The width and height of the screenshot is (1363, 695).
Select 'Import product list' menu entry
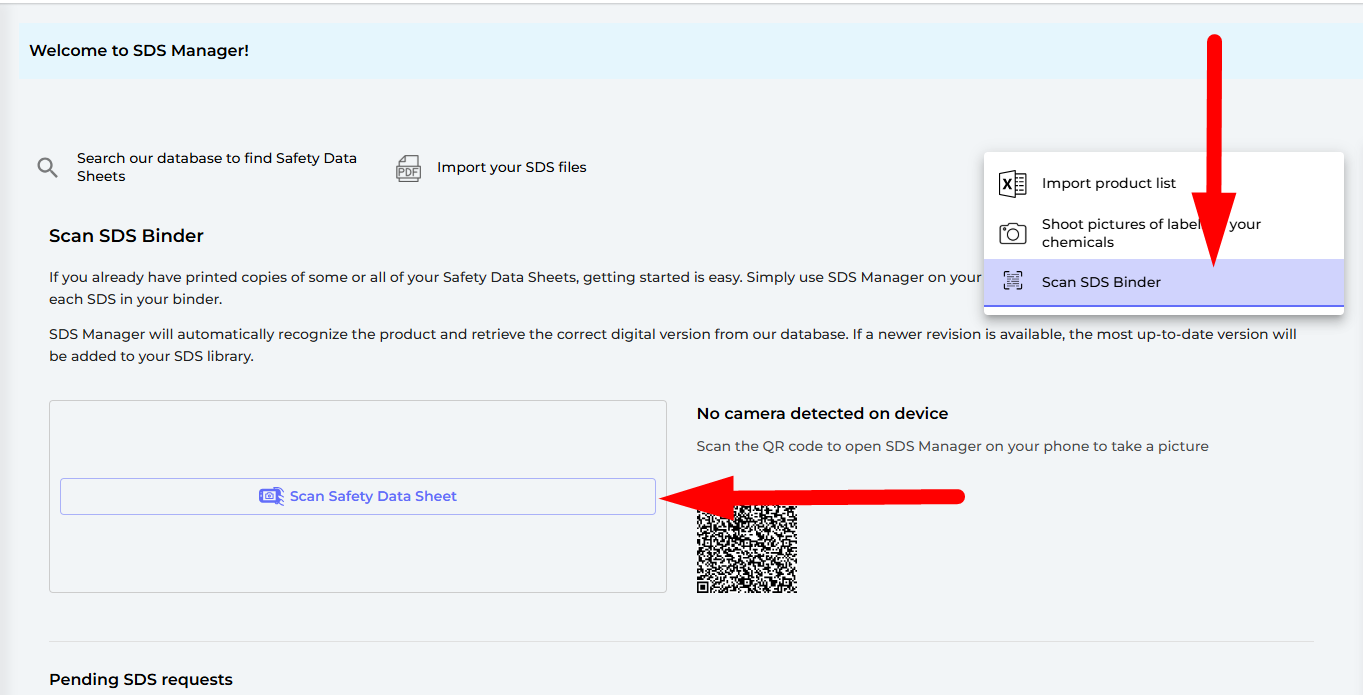pyautogui.click(x=1108, y=184)
